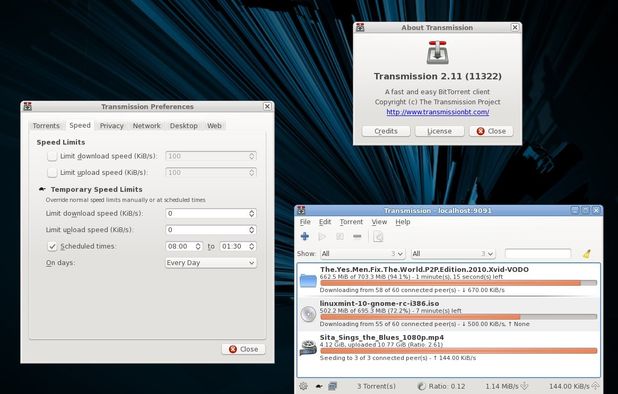The image size is (618, 394).
Task: Click progress bar of The.Yes.Men torrent
Action: pos(458,283)
